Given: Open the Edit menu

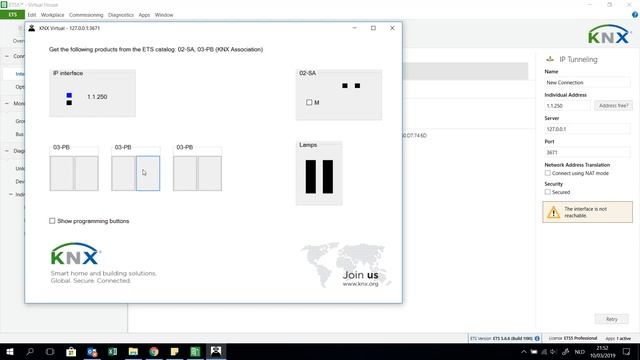Looking at the screenshot, I should 32,15.
